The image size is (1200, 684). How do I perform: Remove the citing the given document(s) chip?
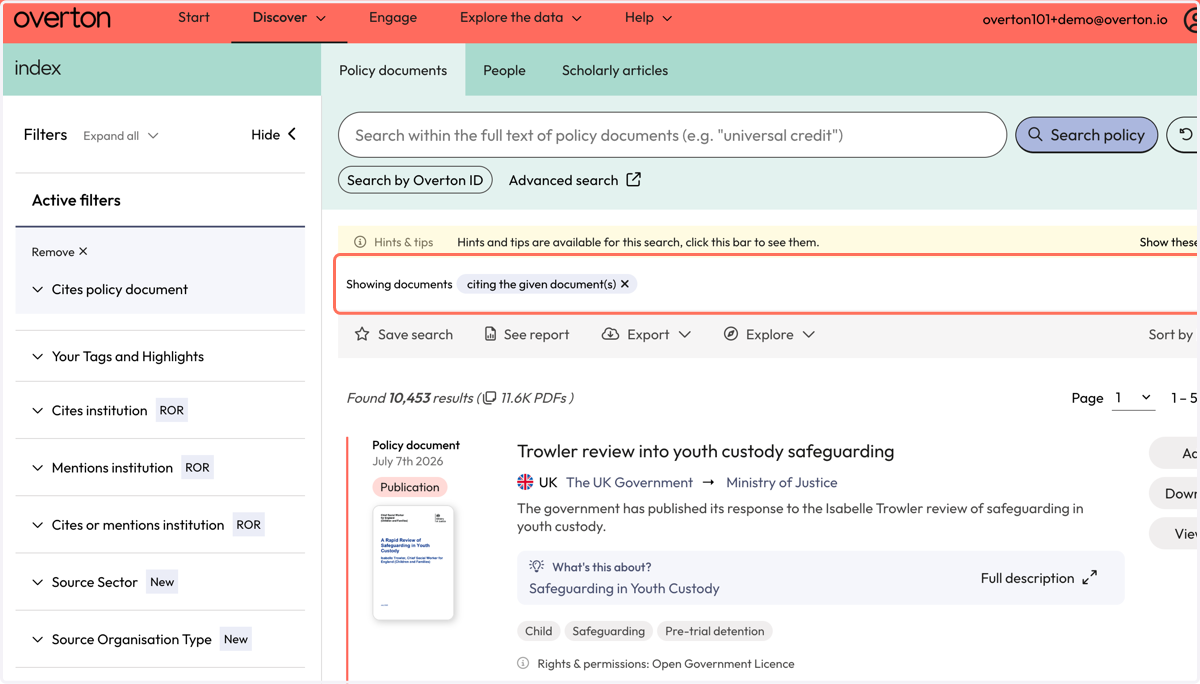625,284
